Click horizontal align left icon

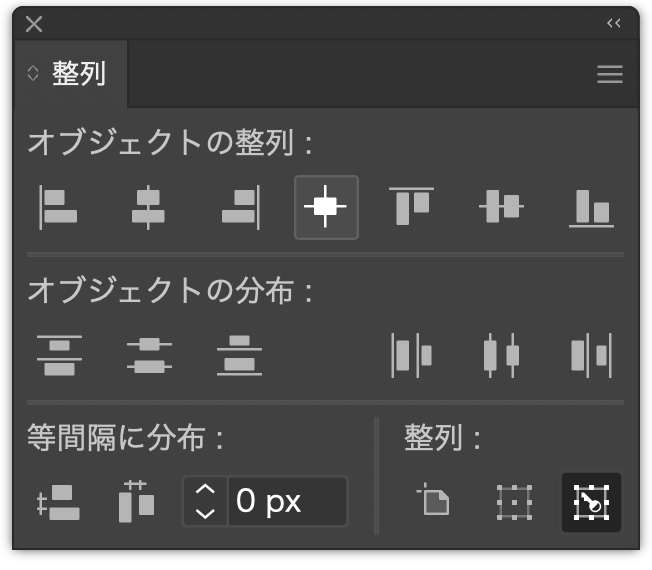click(x=58, y=207)
